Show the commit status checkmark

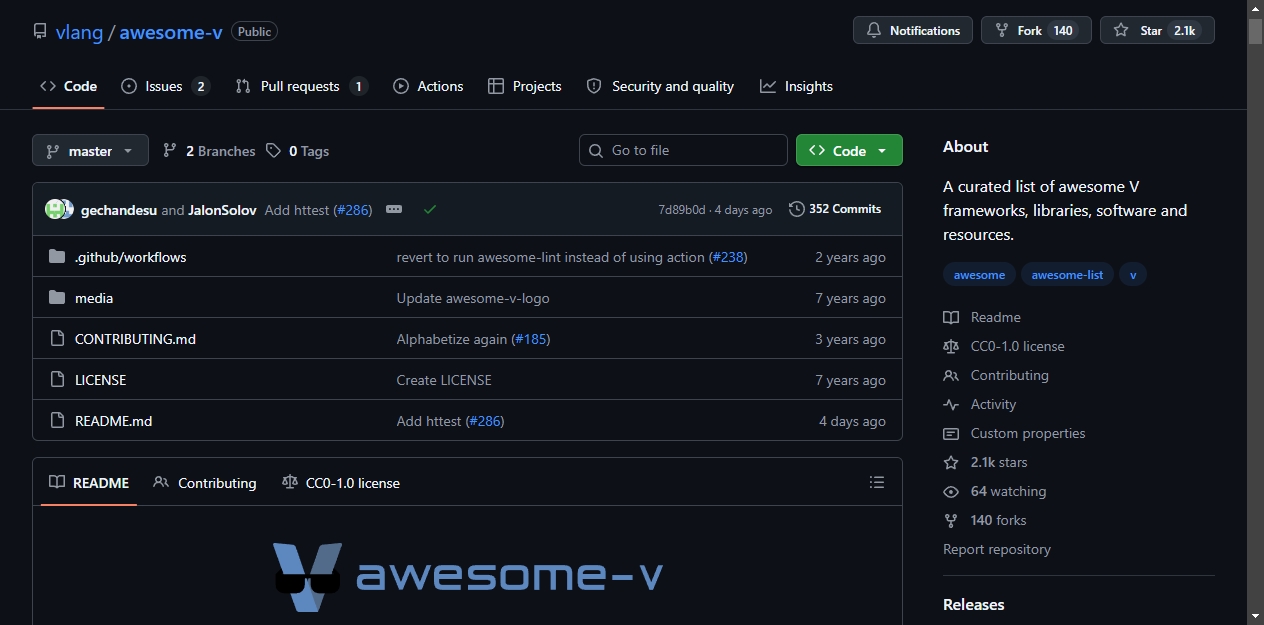430,209
